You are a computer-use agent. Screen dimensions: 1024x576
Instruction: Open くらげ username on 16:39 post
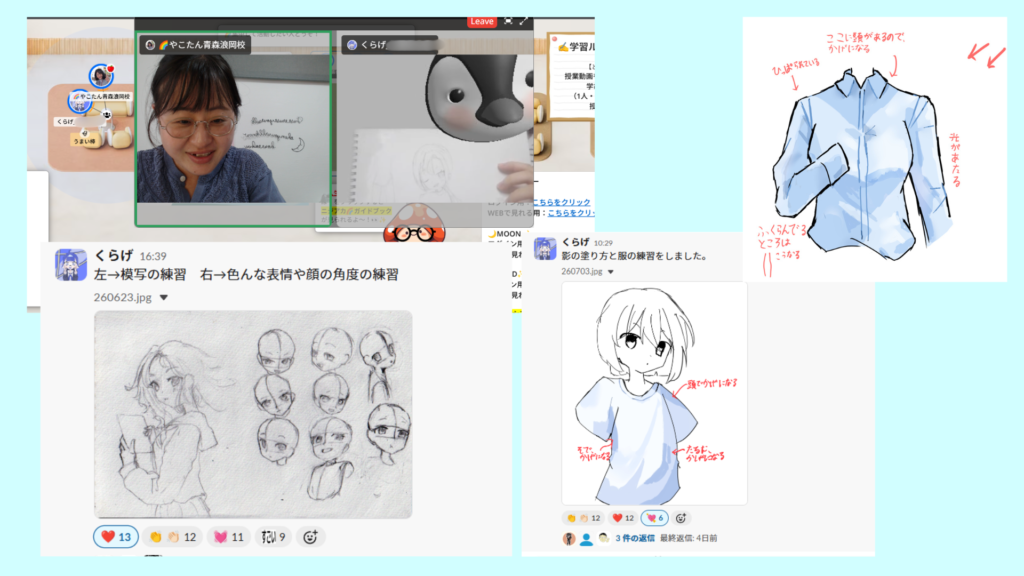(114, 255)
